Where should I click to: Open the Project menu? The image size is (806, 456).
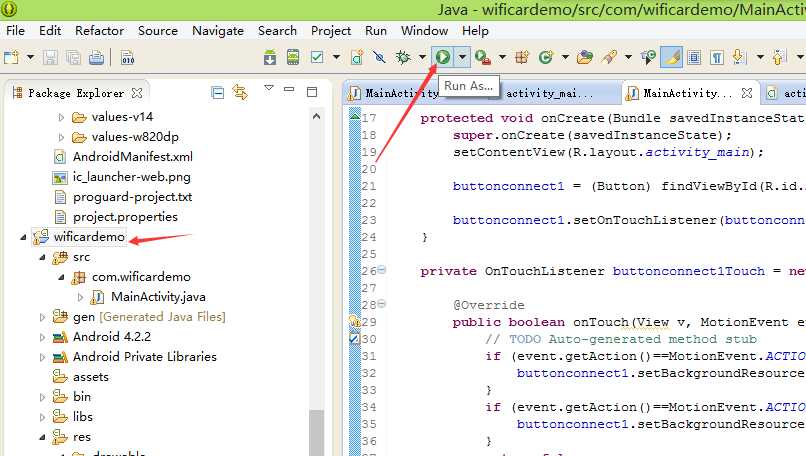(331, 31)
